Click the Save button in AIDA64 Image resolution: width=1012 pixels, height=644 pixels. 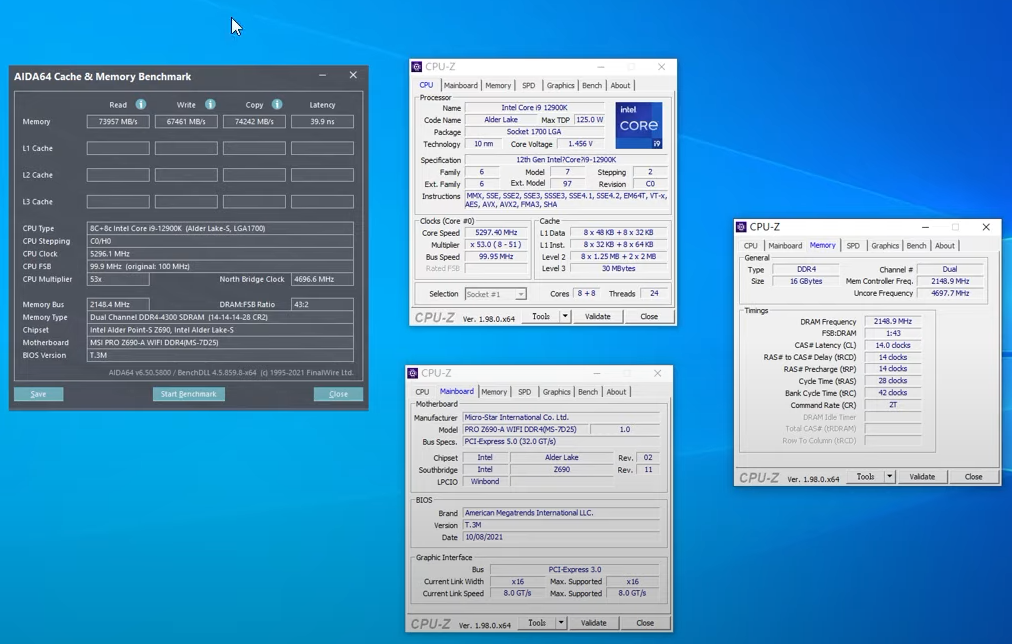(x=38, y=394)
